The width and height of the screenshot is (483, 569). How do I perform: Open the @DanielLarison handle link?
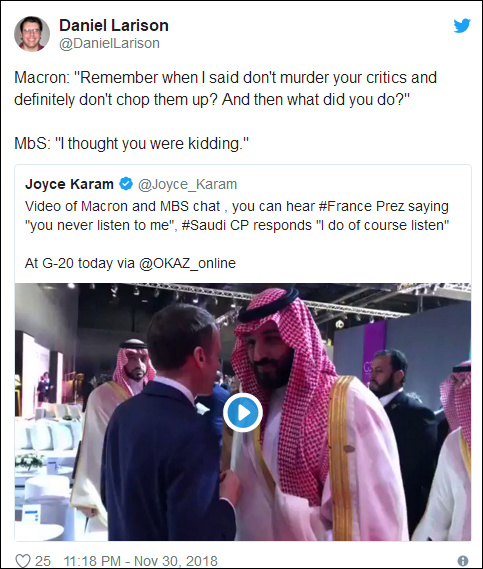[109, 43]
